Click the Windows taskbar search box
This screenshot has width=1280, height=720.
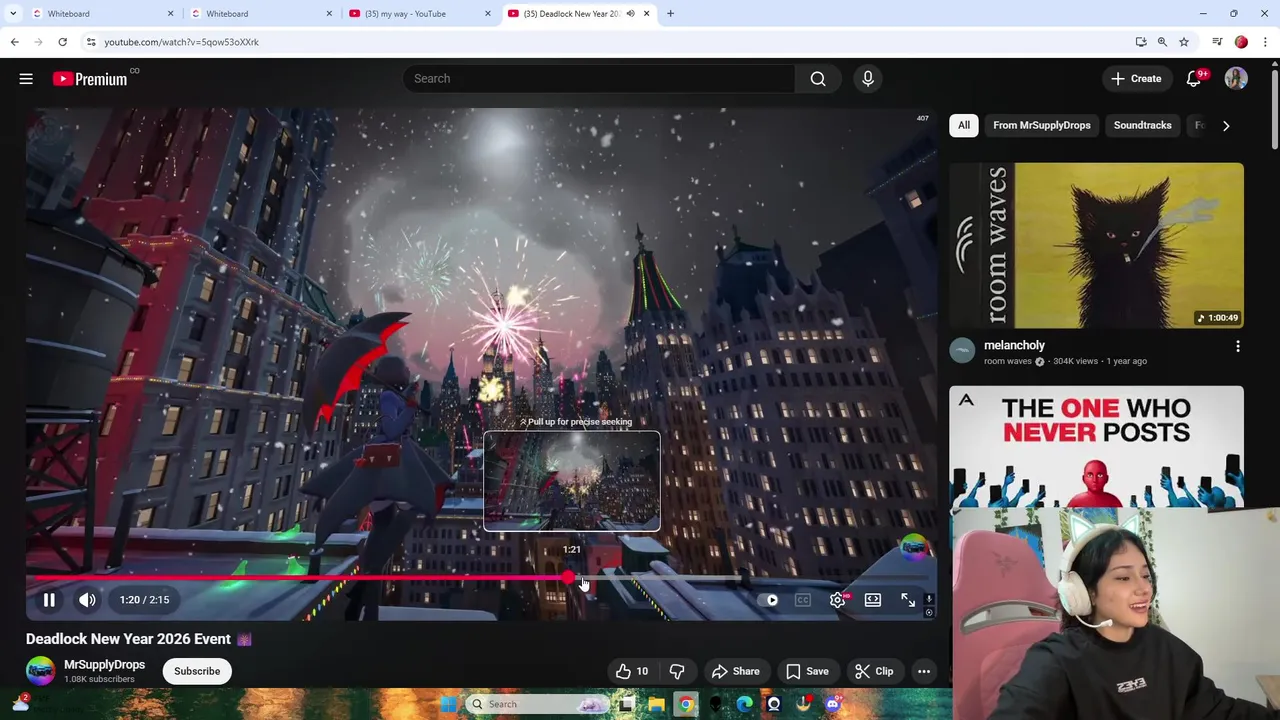tap(538, 704)
